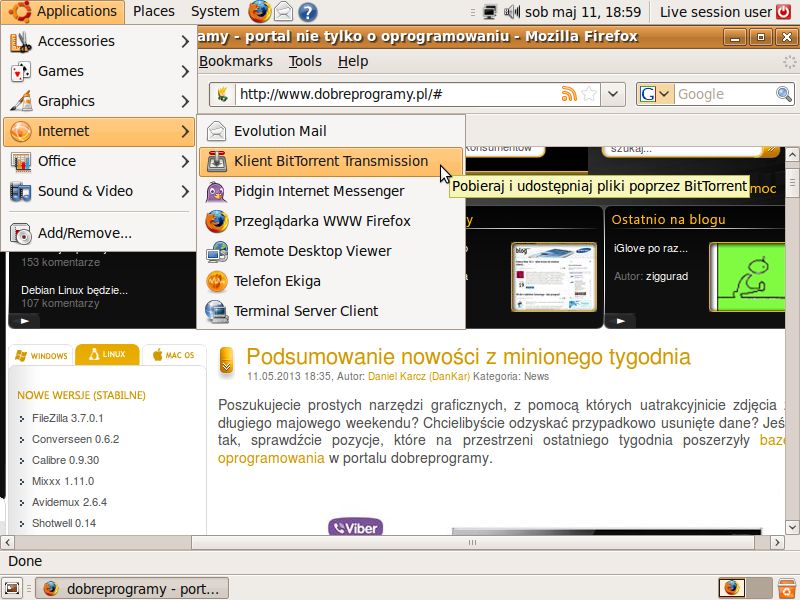This screenshot has height=600, width=800.
Task: Expand Office submenu arrow
Action: coord(185,162)
